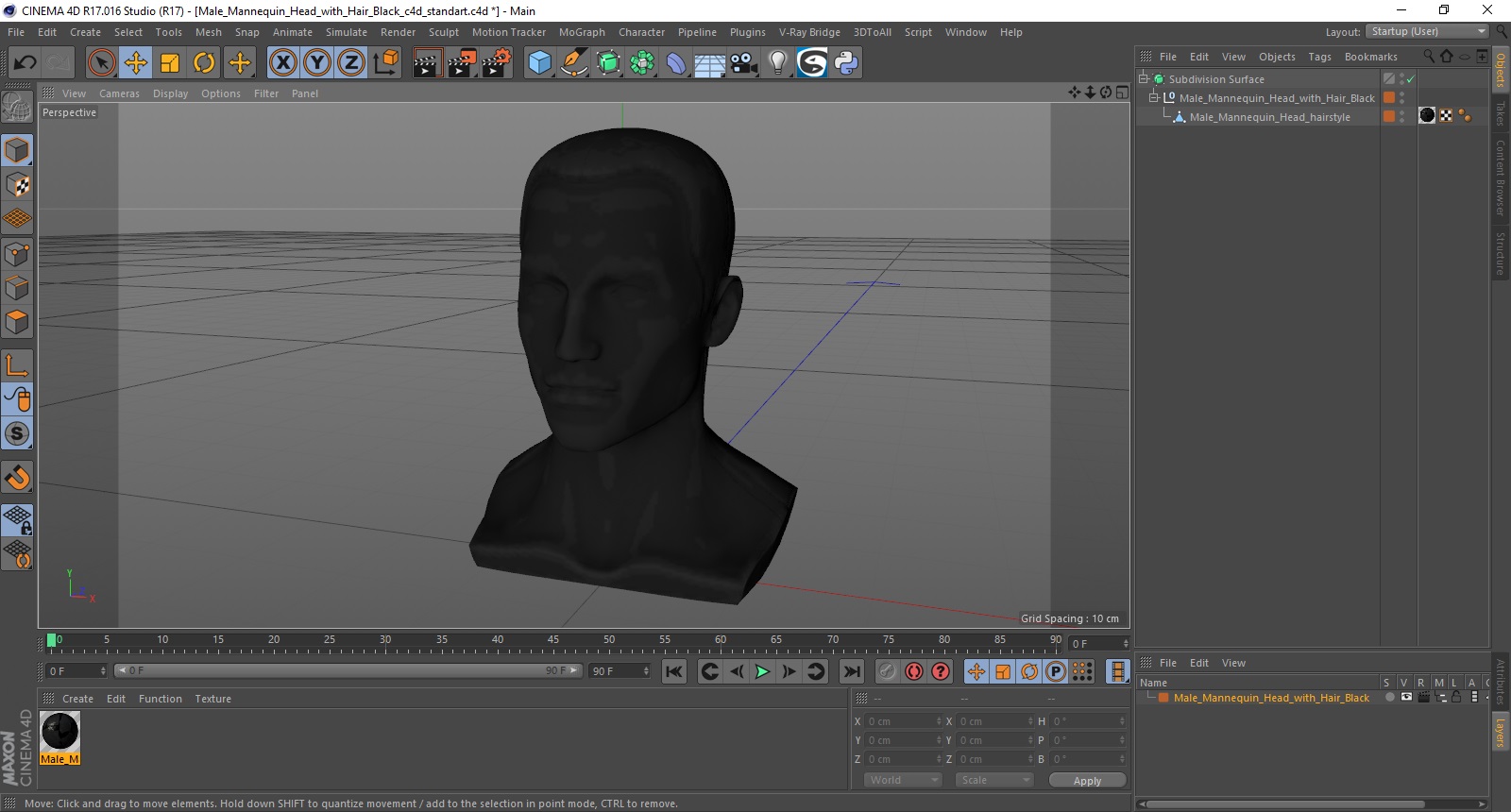Open the Scale mode dropdown
The image size is (1511, 812).
[994, 780]
